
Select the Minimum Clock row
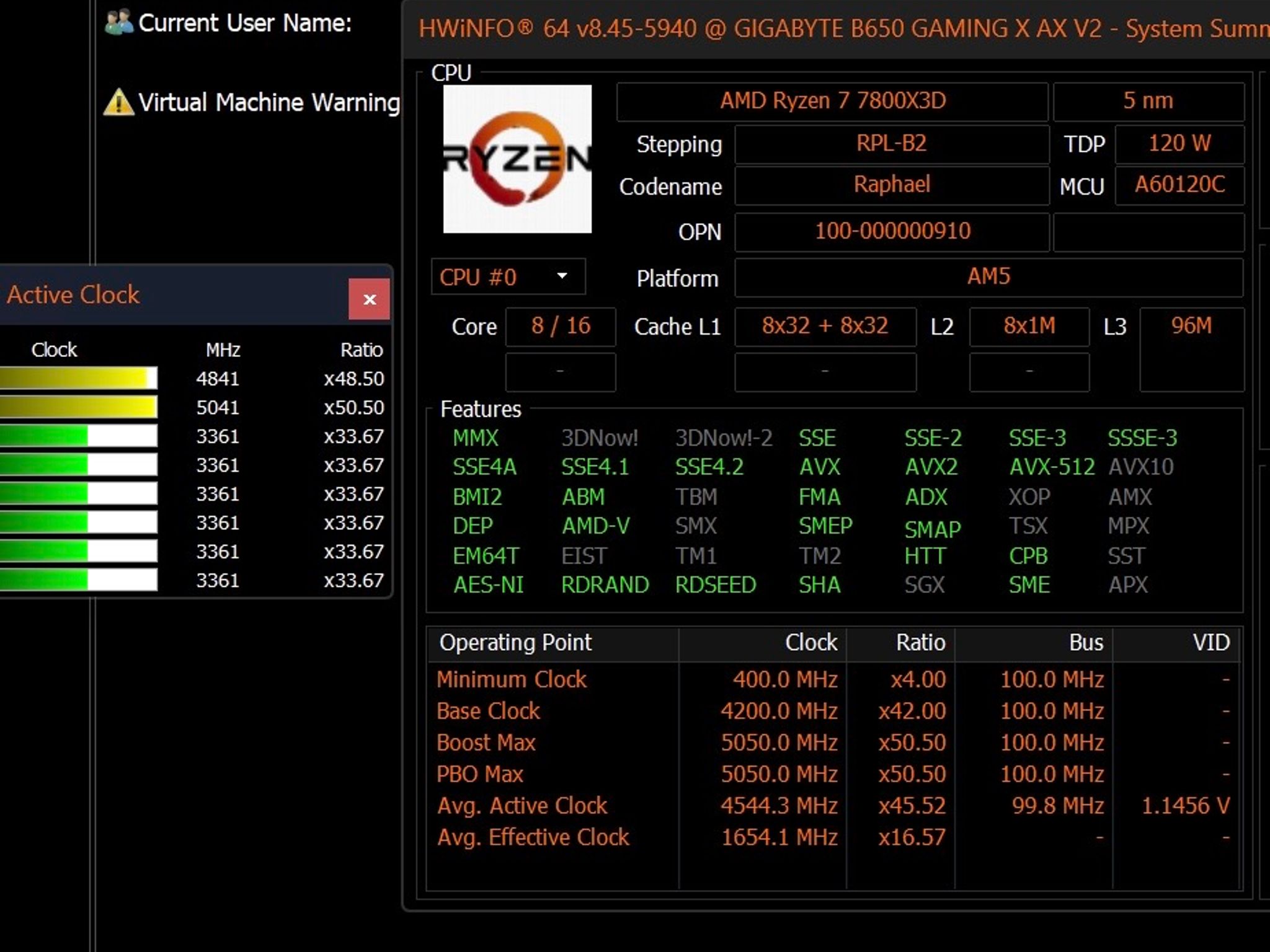833,680
